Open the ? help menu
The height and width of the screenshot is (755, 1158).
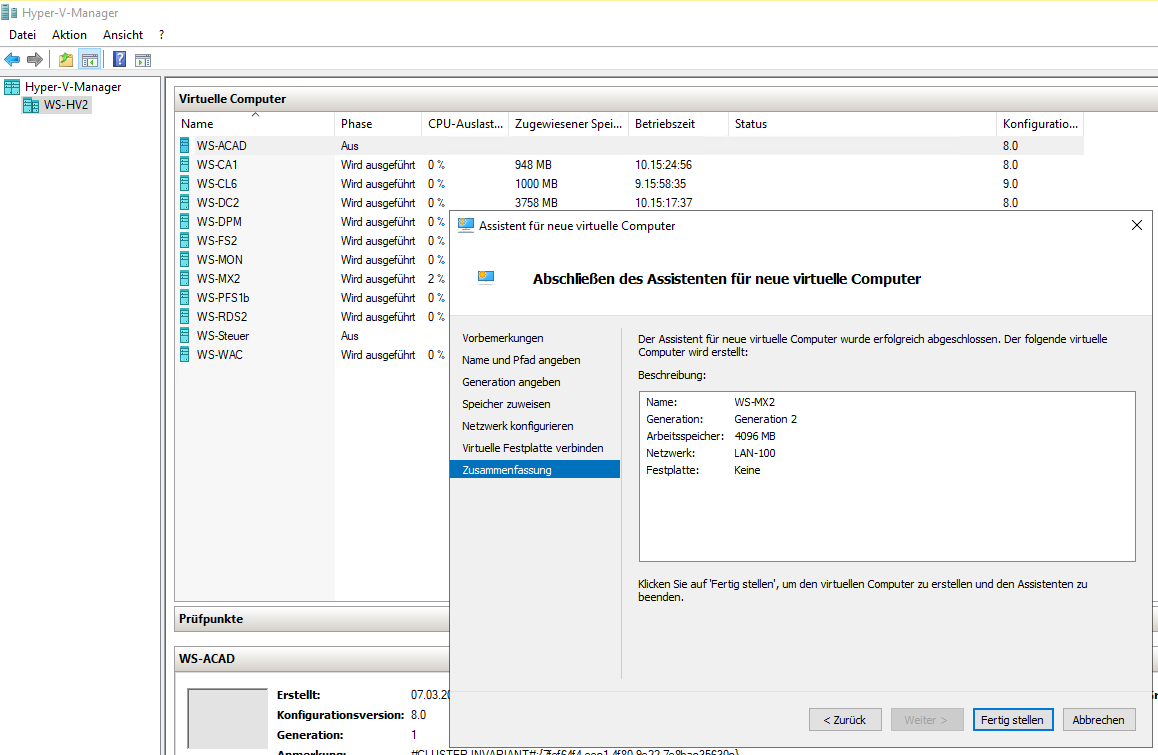pos(161,35)
